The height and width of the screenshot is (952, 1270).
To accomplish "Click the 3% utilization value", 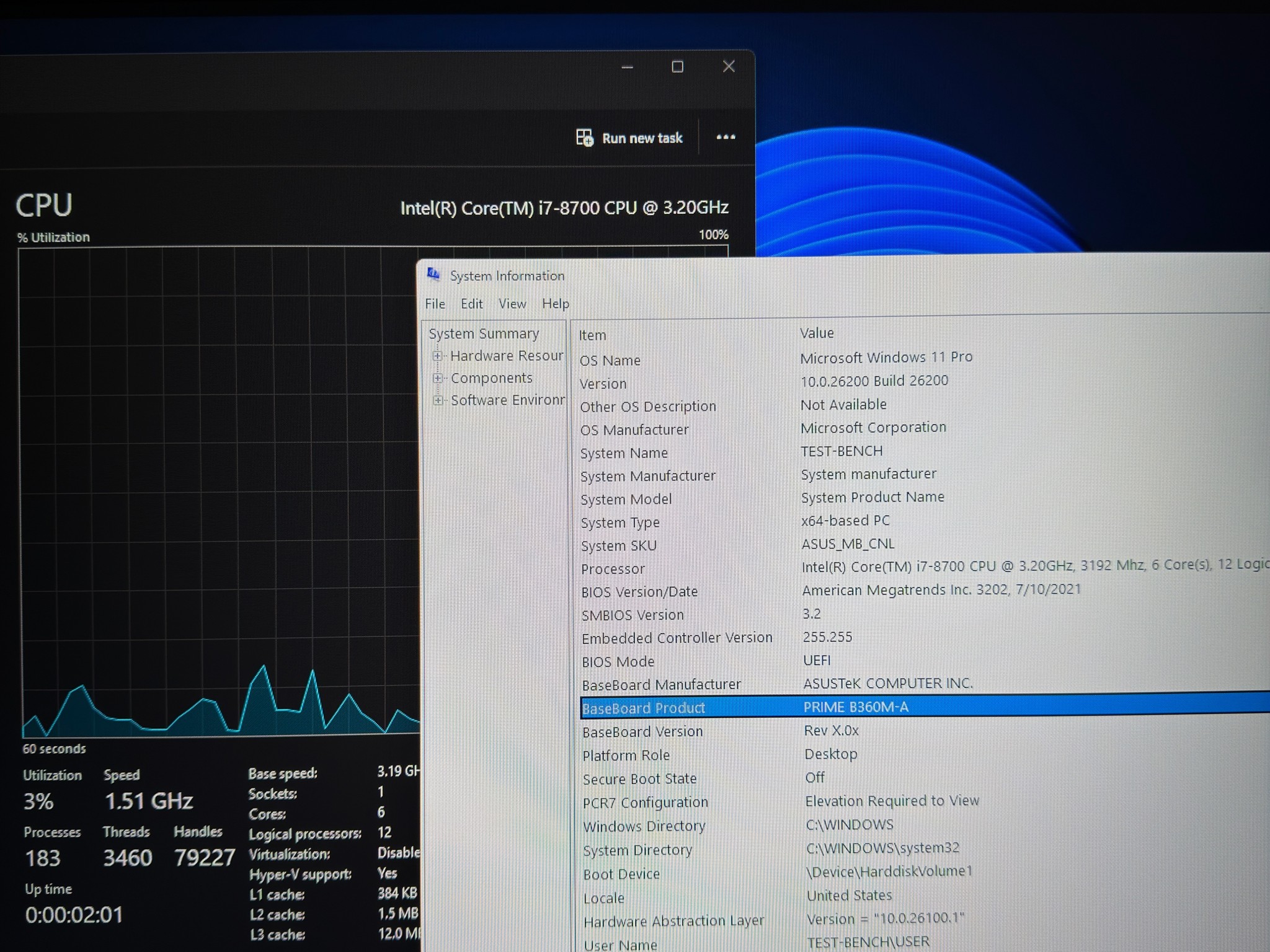I will pyautogui.click(x=38, y=801).
